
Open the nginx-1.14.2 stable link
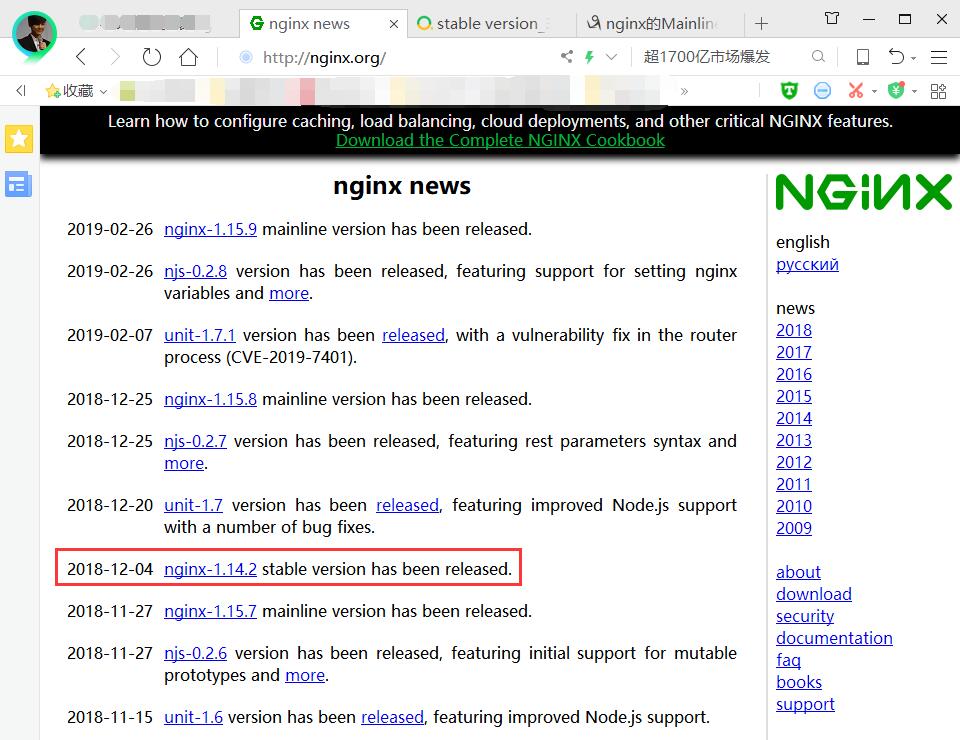pos(210,569)
